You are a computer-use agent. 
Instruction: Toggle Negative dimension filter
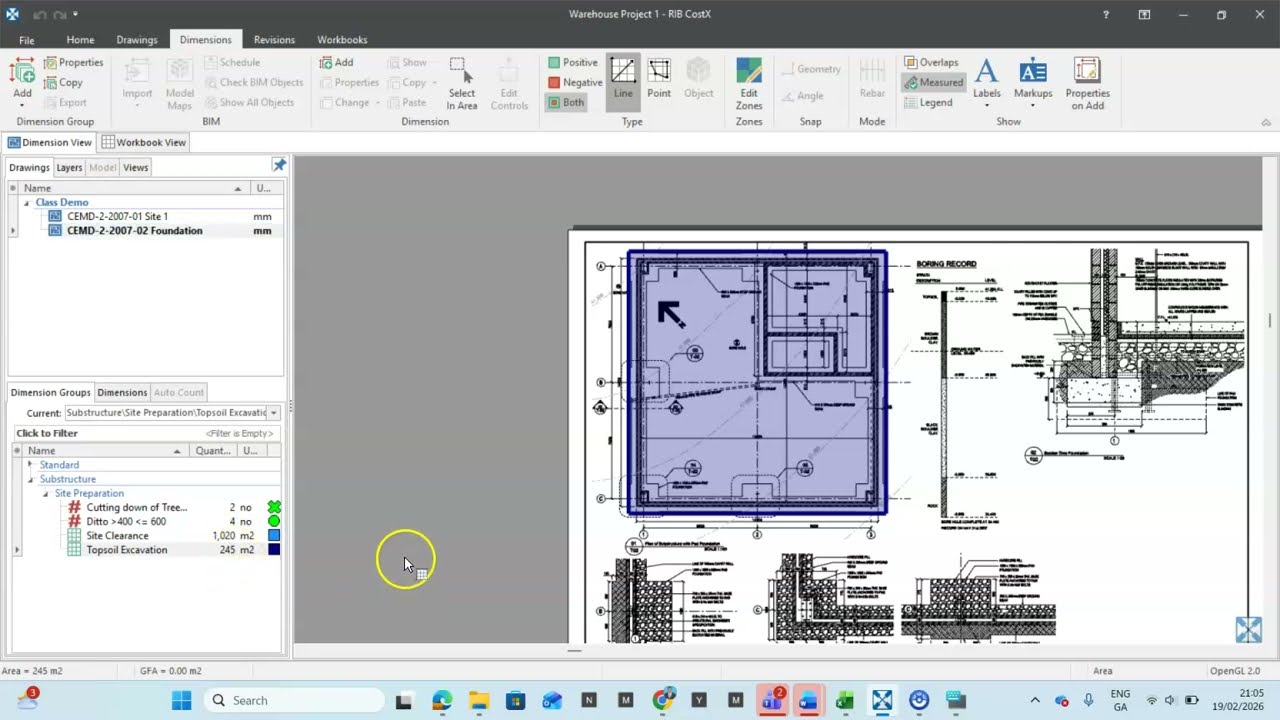(575, 82)
